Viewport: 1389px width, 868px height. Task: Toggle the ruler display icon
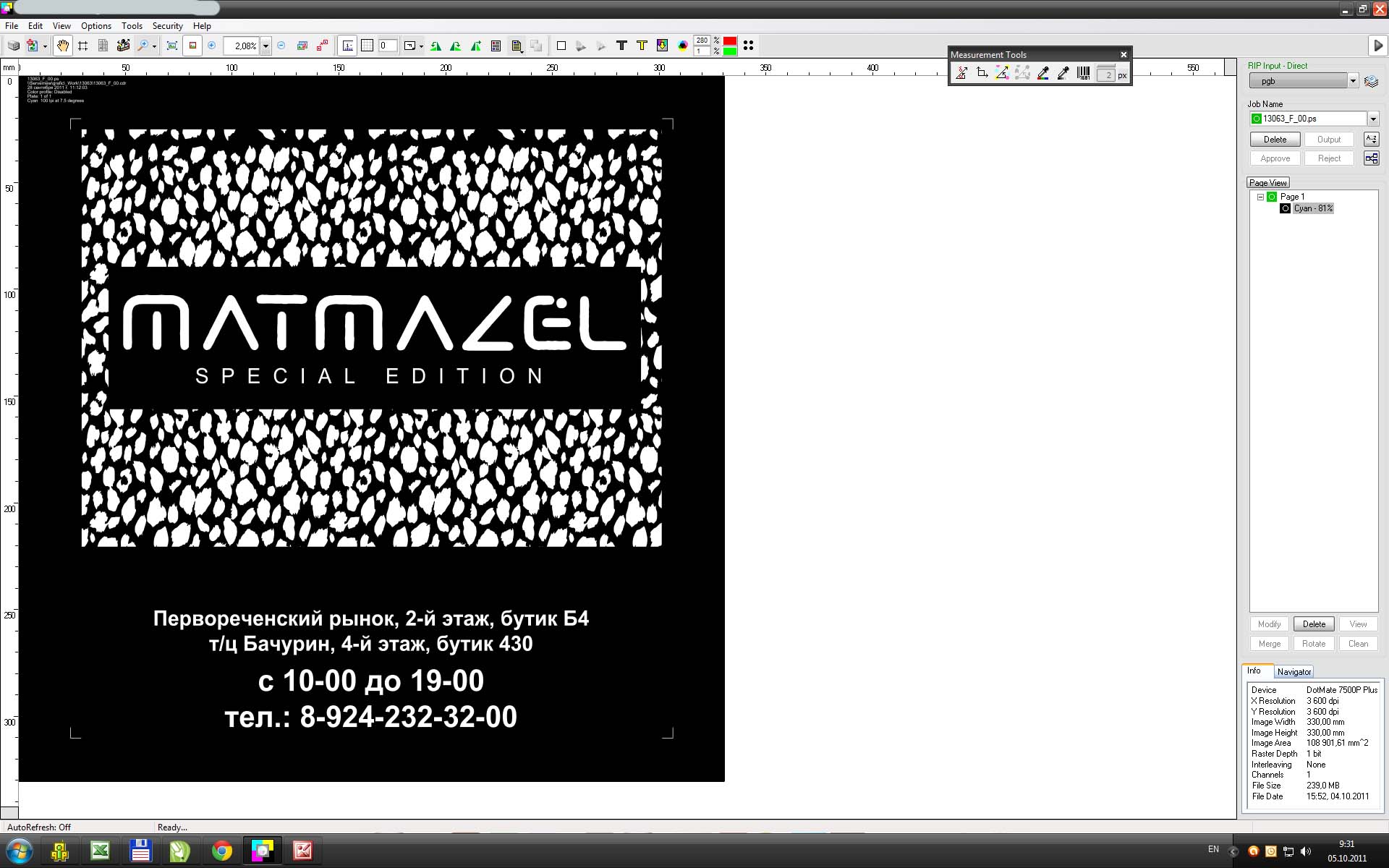(348, 46)
